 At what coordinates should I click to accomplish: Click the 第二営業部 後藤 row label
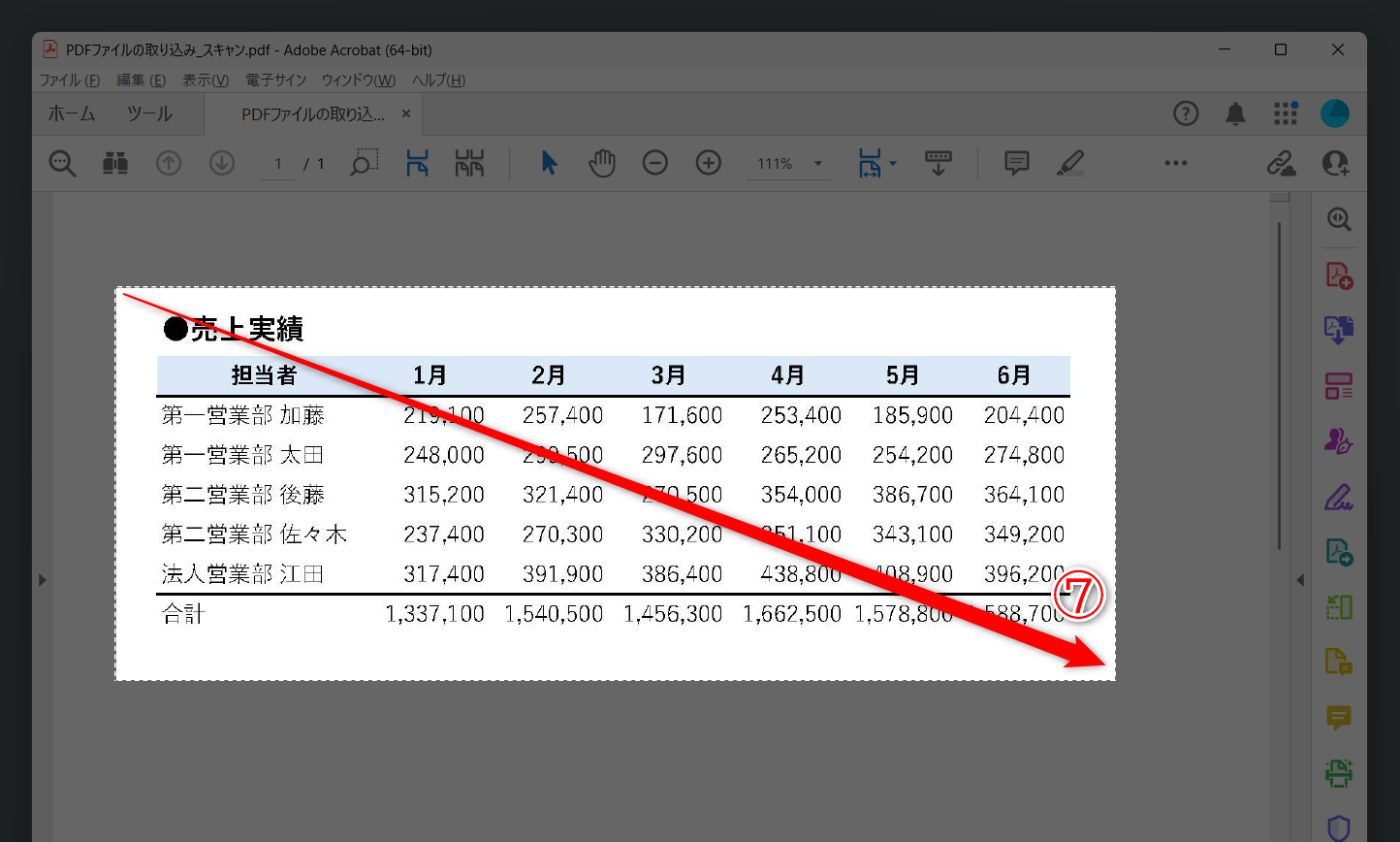click(243, 495)
